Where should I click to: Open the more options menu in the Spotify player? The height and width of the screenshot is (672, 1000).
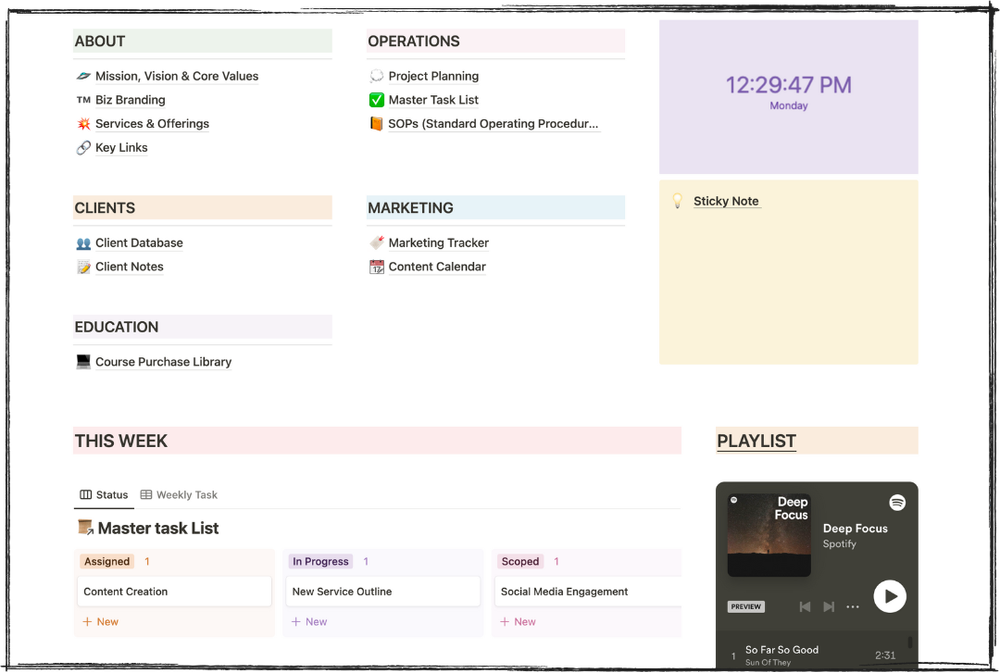(852, 606)
